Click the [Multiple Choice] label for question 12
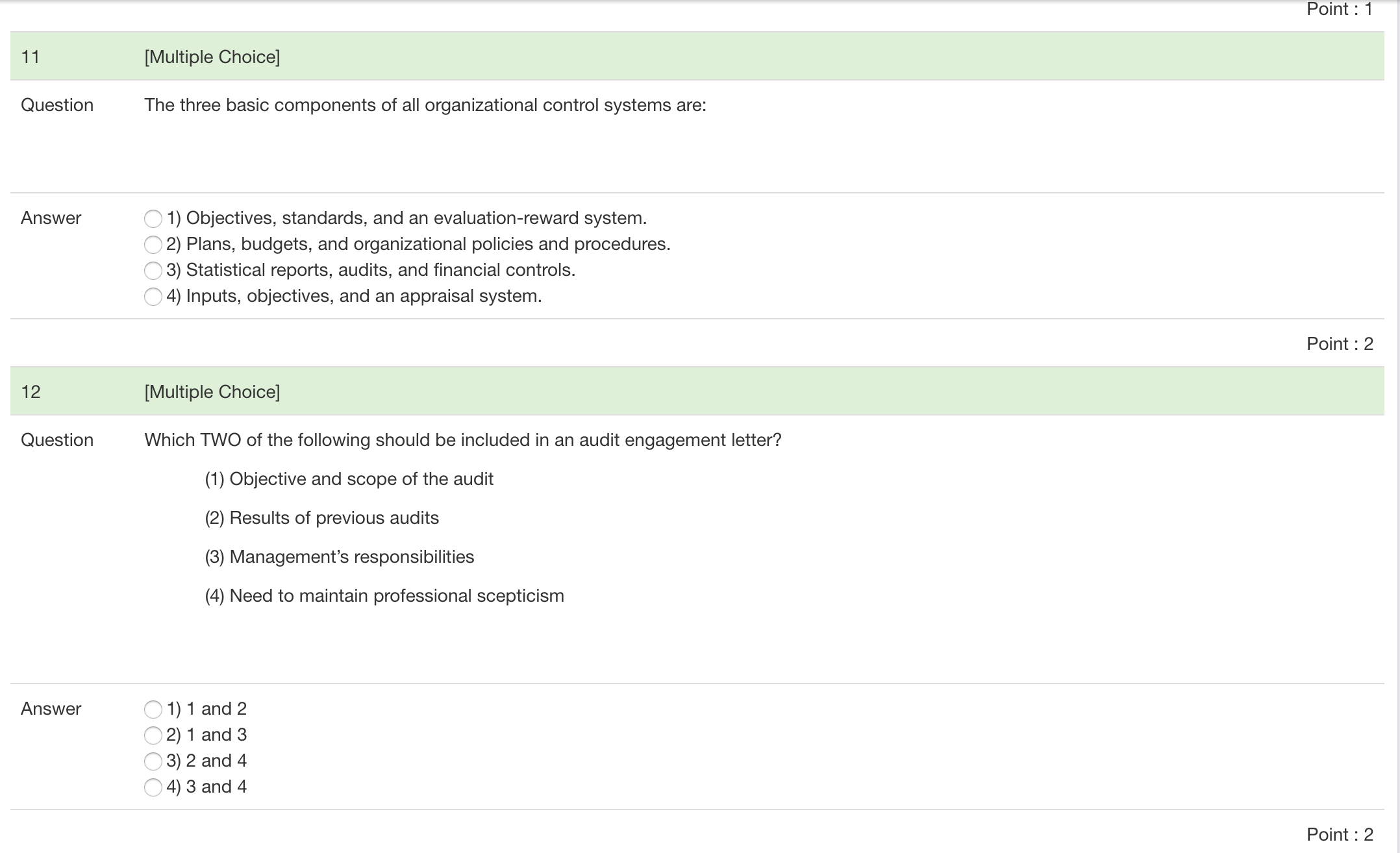Screen dimensions: 1400x853 (x=212, y=391)
